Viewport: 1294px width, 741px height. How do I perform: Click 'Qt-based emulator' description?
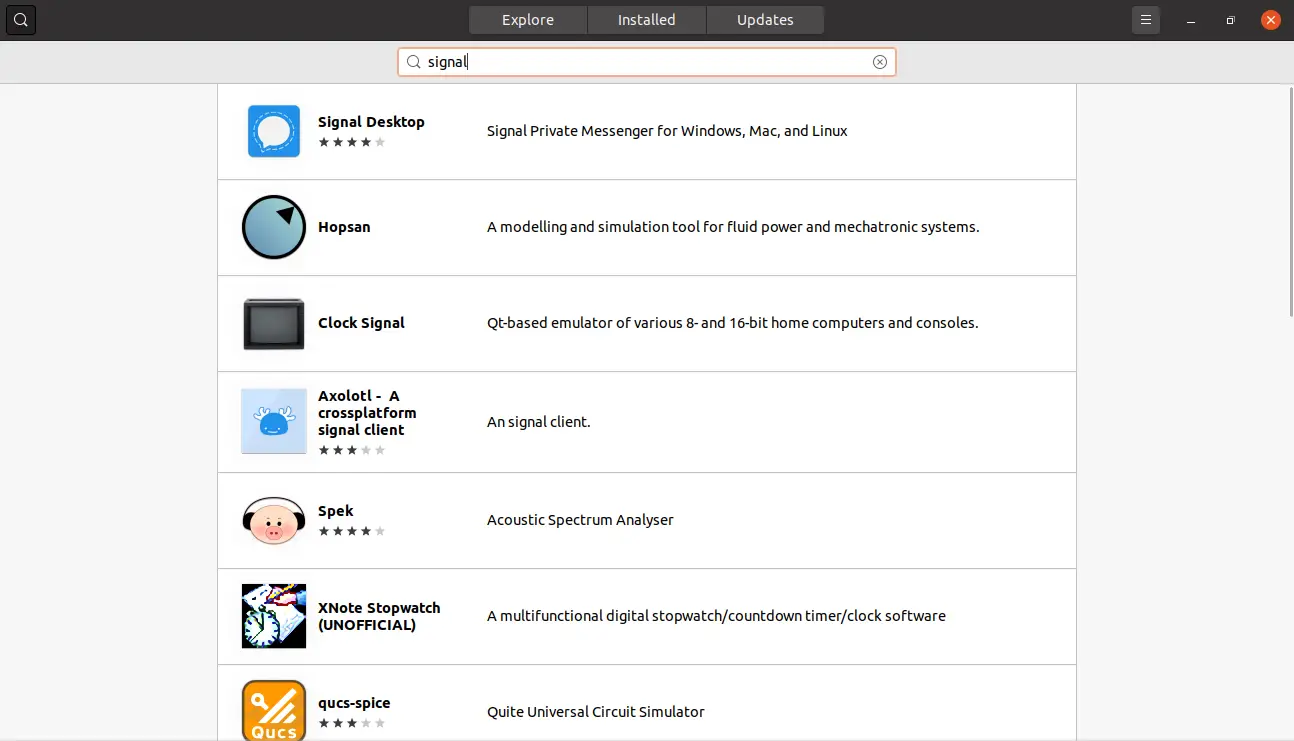coord(732,323)
